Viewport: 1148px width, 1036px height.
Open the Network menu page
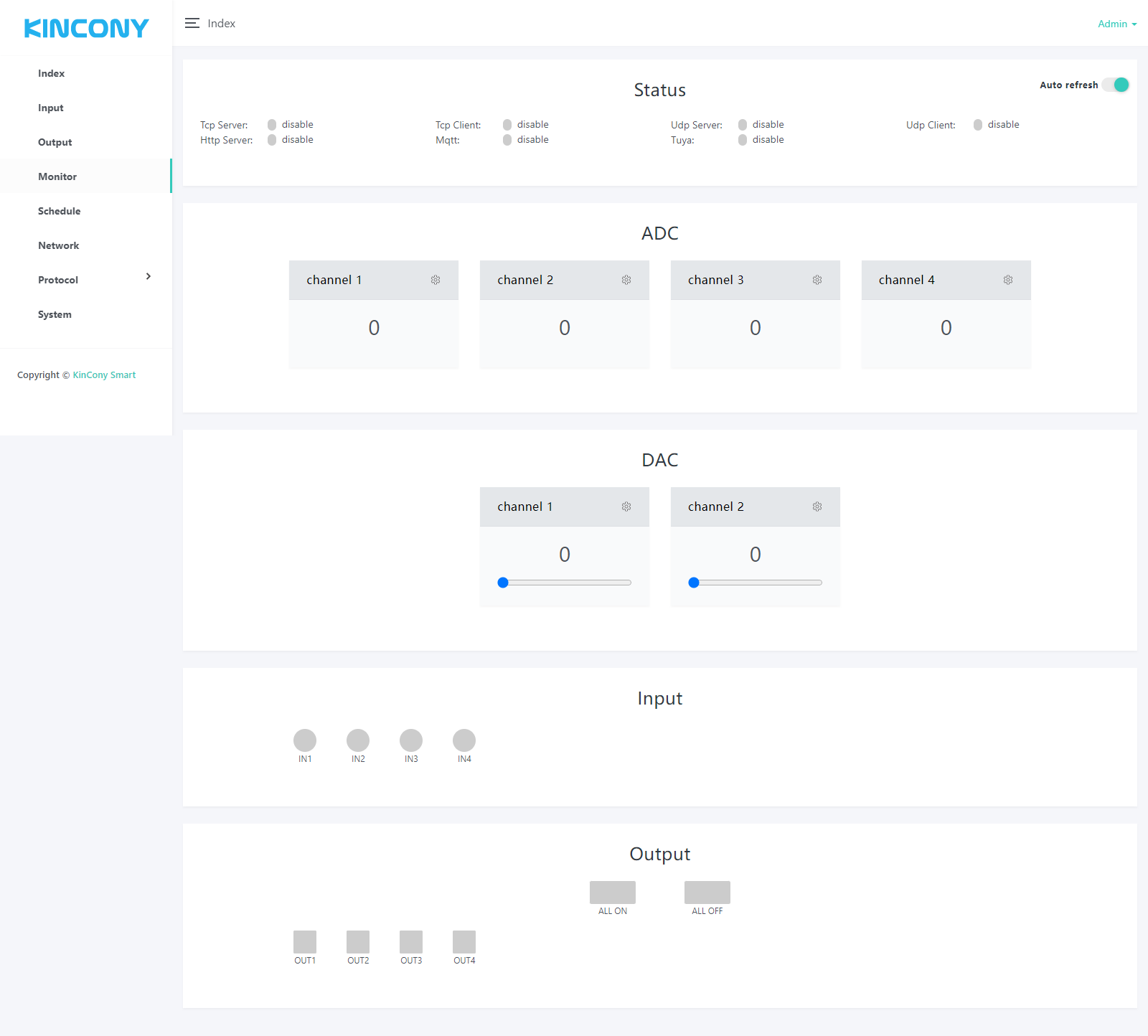coord(59,245)
